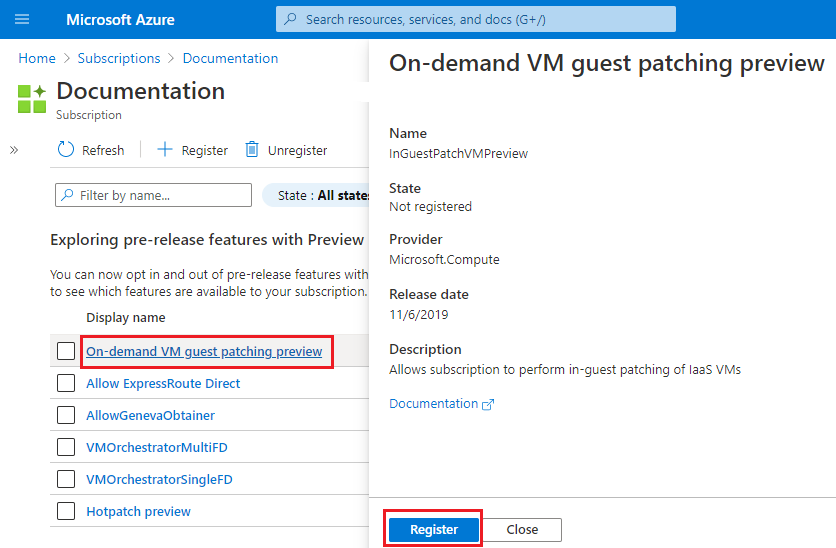Image resolution: width=836 pixels, height=548 pixels.
Task: Check the On-demand VM guest patching preview box
Action: 66,351
